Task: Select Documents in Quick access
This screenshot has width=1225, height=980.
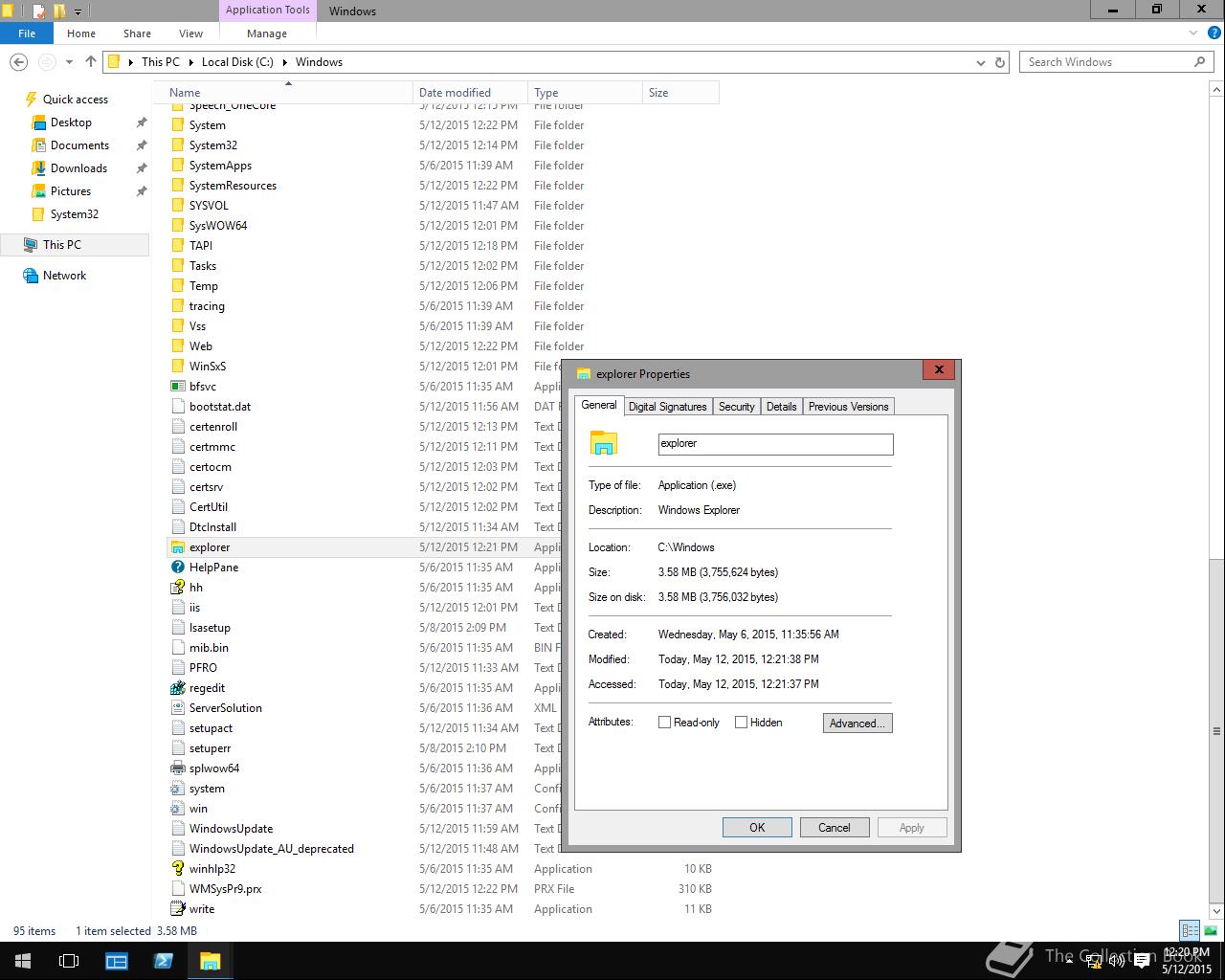Action: [x=79, y=145]
